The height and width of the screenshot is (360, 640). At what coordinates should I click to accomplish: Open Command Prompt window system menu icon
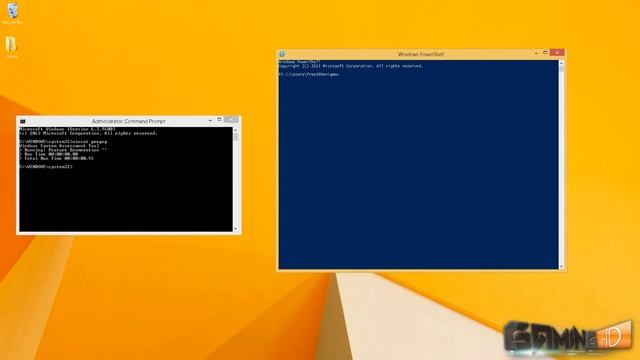23,121
